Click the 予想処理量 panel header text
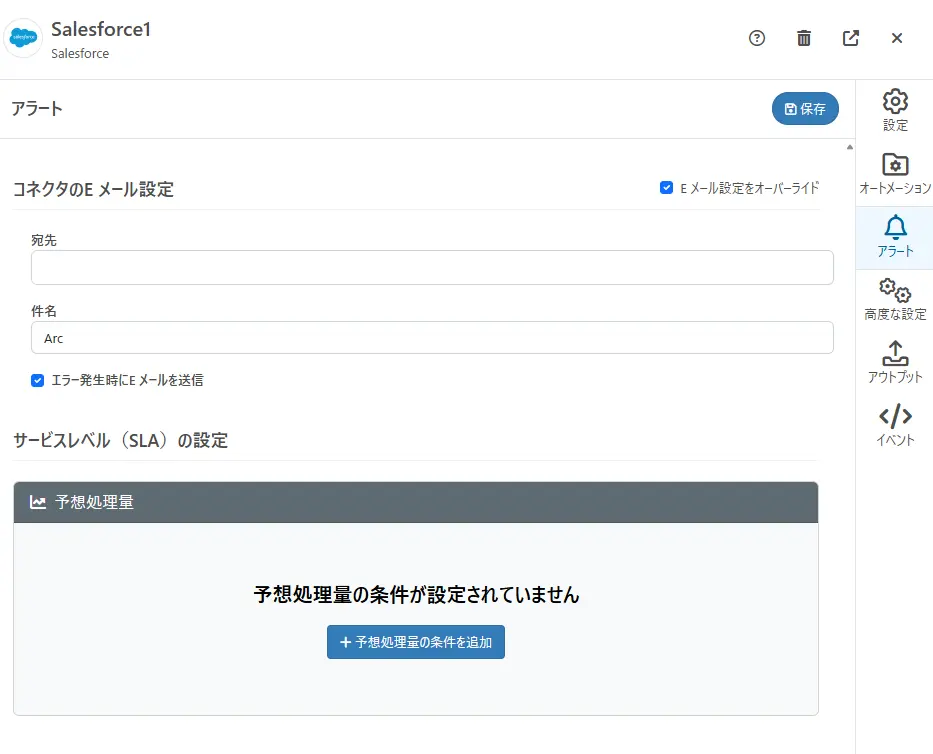This screenshot has height=754, width=933. tap(95, 502)
